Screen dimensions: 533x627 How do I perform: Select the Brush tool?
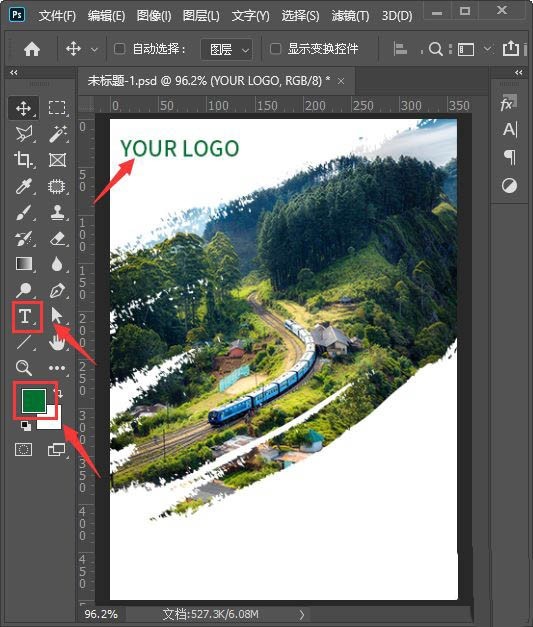coord(24,212)
